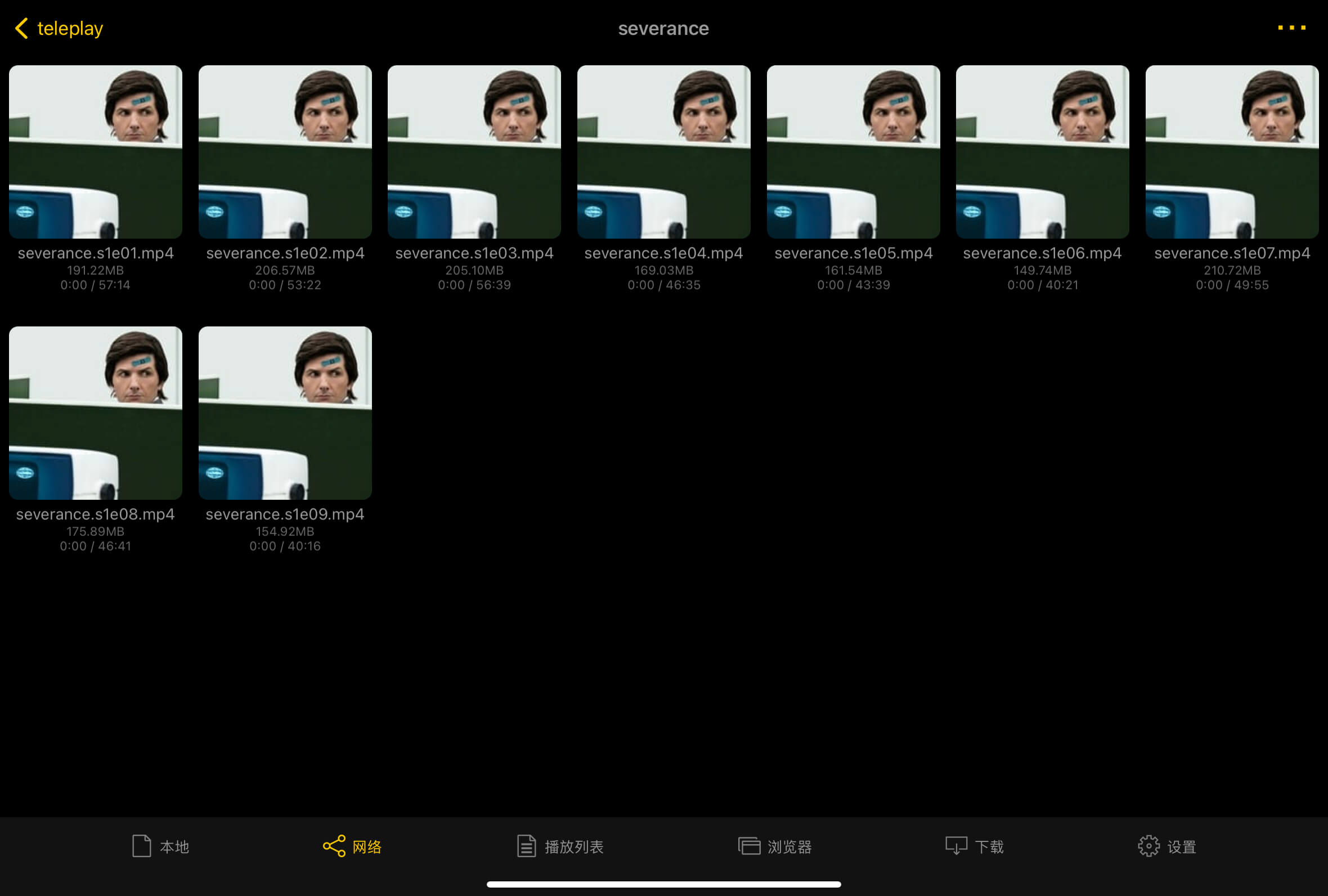Go back using the yellow chevron
Screen dimensions: 1328x896
(x=22, y=28)
